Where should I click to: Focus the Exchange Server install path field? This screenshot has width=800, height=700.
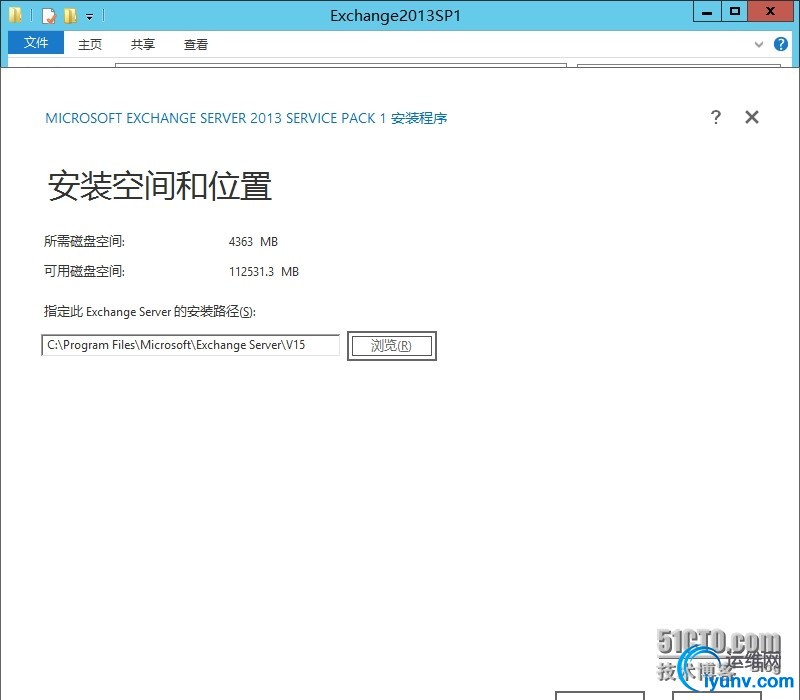coord(190,345)
